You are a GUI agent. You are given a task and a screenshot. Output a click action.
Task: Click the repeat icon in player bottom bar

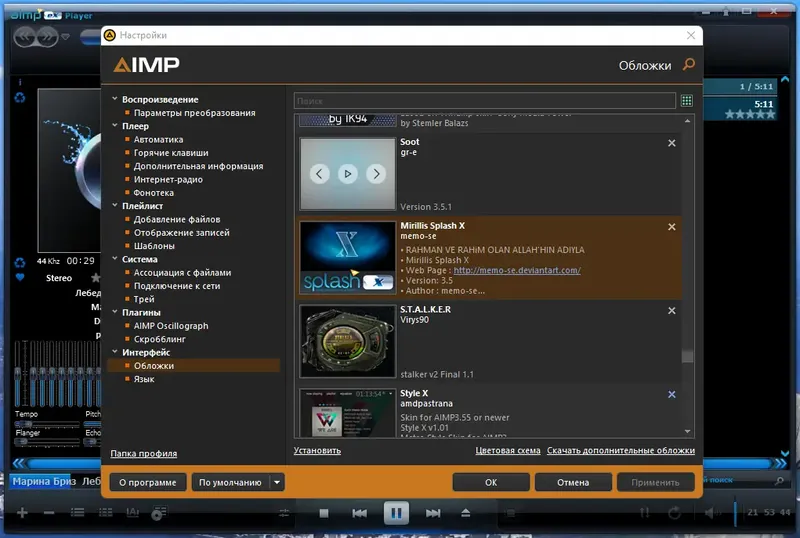(674, 512)
